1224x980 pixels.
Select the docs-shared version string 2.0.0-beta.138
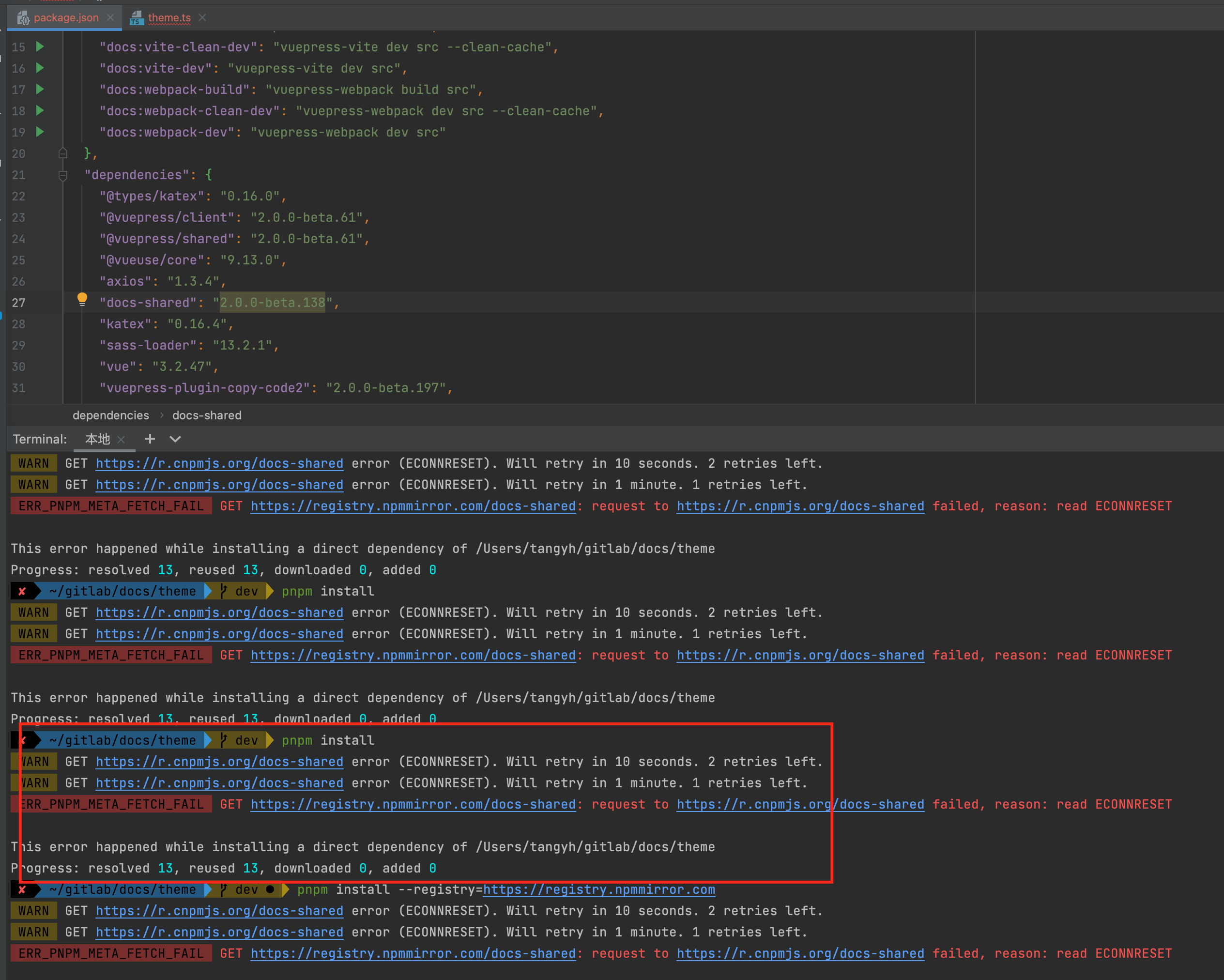[x=273, y=303]
